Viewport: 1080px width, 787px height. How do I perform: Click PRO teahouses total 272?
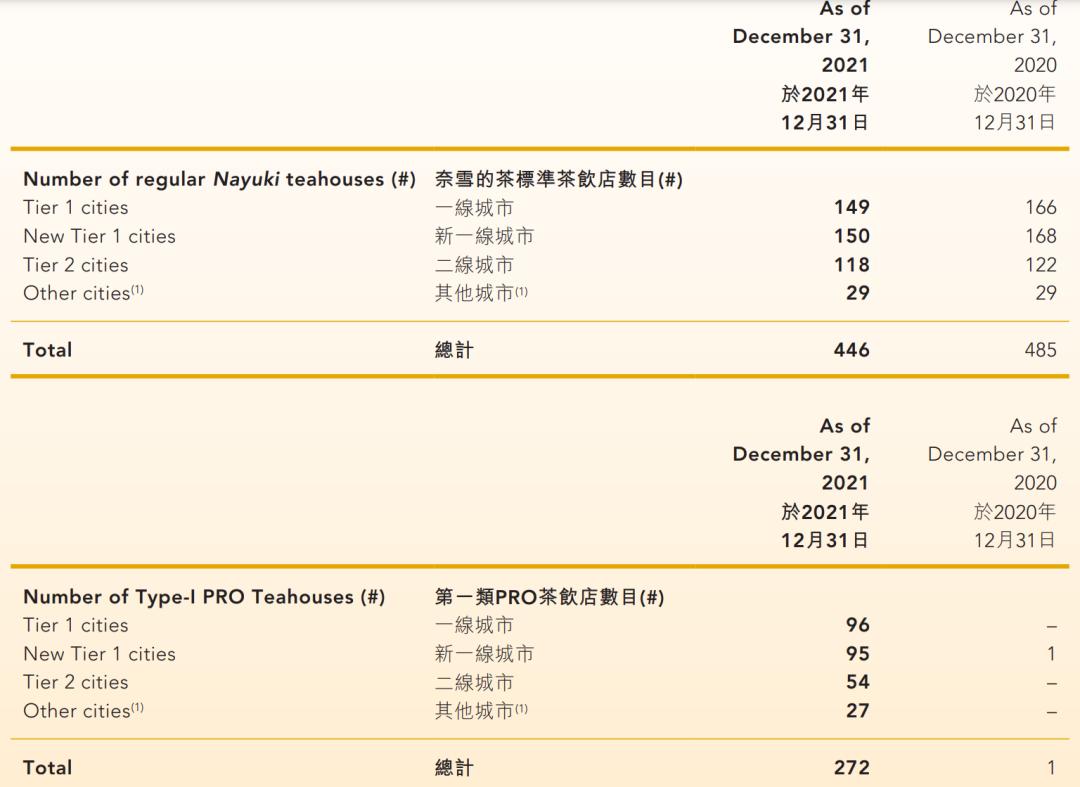[851, 768]
